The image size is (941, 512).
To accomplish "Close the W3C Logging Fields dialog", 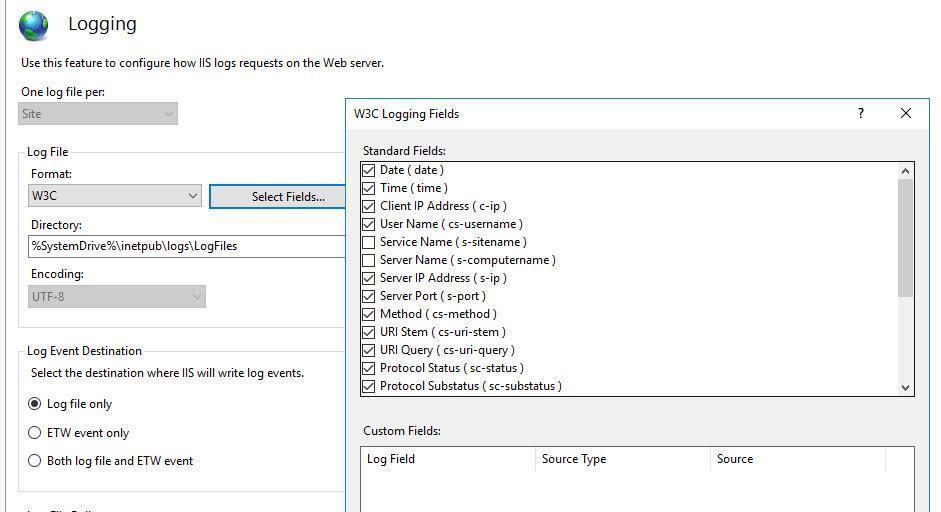I will [906, 113].
